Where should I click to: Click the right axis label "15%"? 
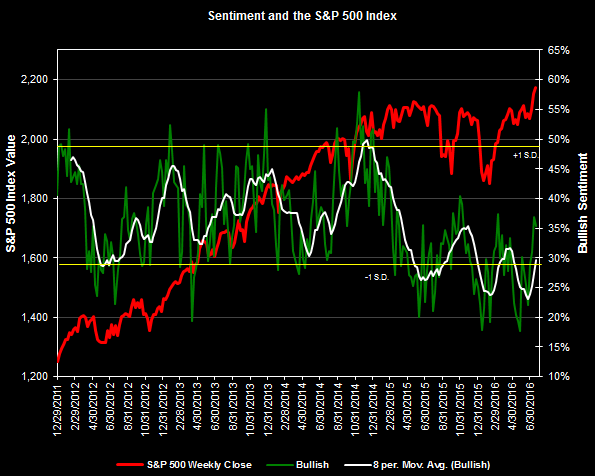[559, 347]
